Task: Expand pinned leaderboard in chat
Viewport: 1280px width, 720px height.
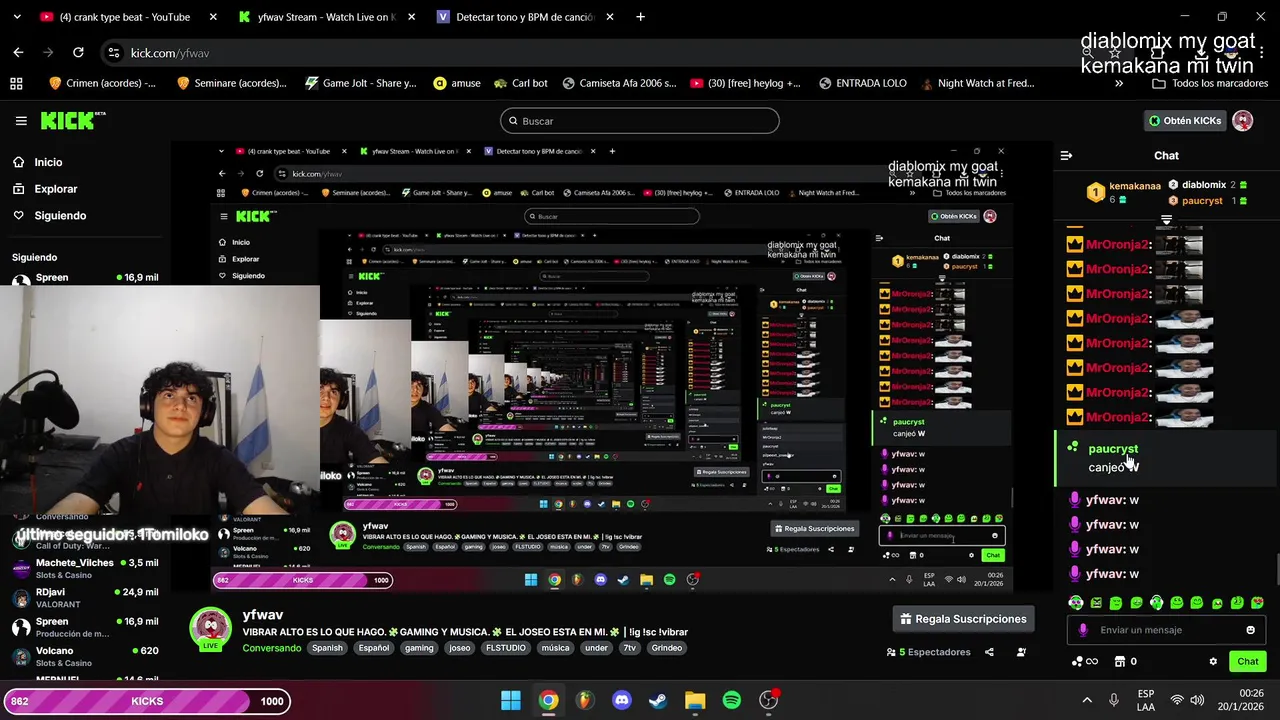Action: point(1166,219)
